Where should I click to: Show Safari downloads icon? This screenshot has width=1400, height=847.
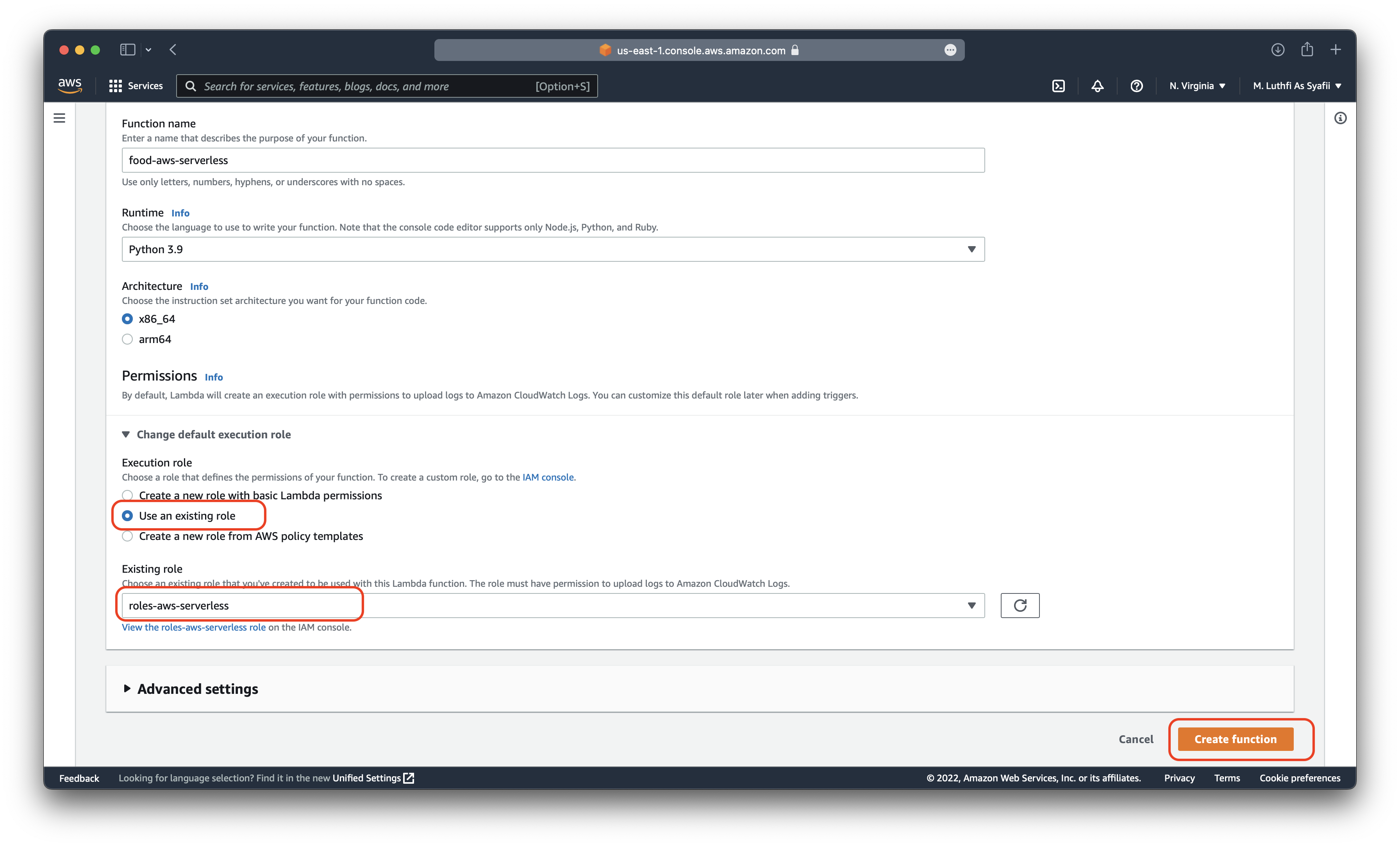pyautogui.click(x=1277, y=50)
